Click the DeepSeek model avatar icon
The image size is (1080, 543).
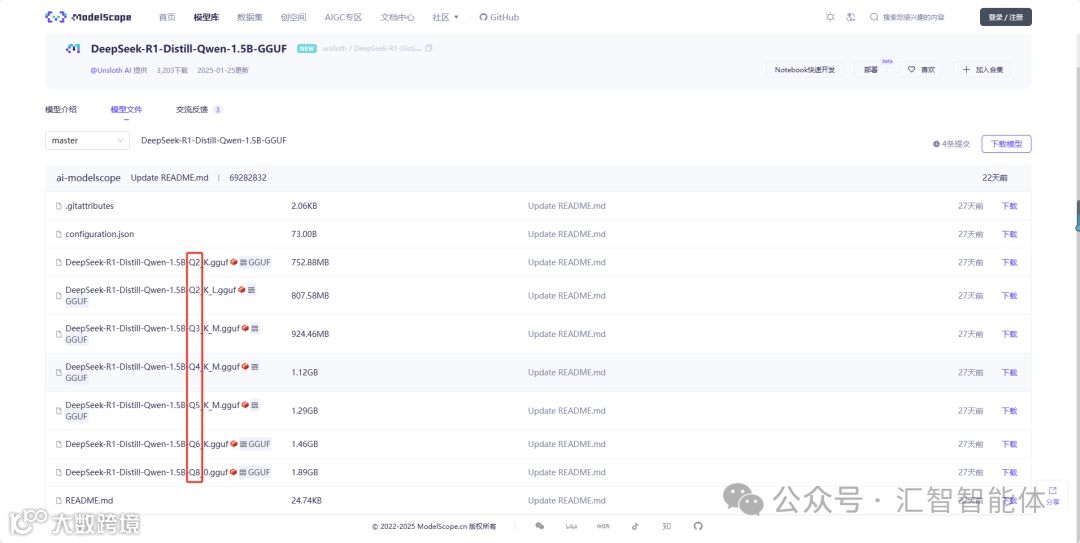click(73, 49)
